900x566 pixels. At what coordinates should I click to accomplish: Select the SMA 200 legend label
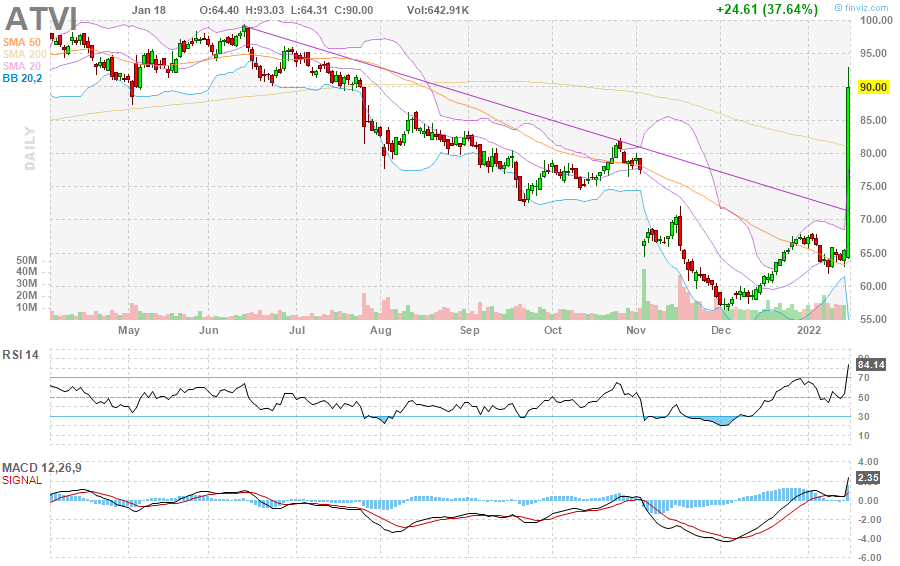[x=25, y=55]
